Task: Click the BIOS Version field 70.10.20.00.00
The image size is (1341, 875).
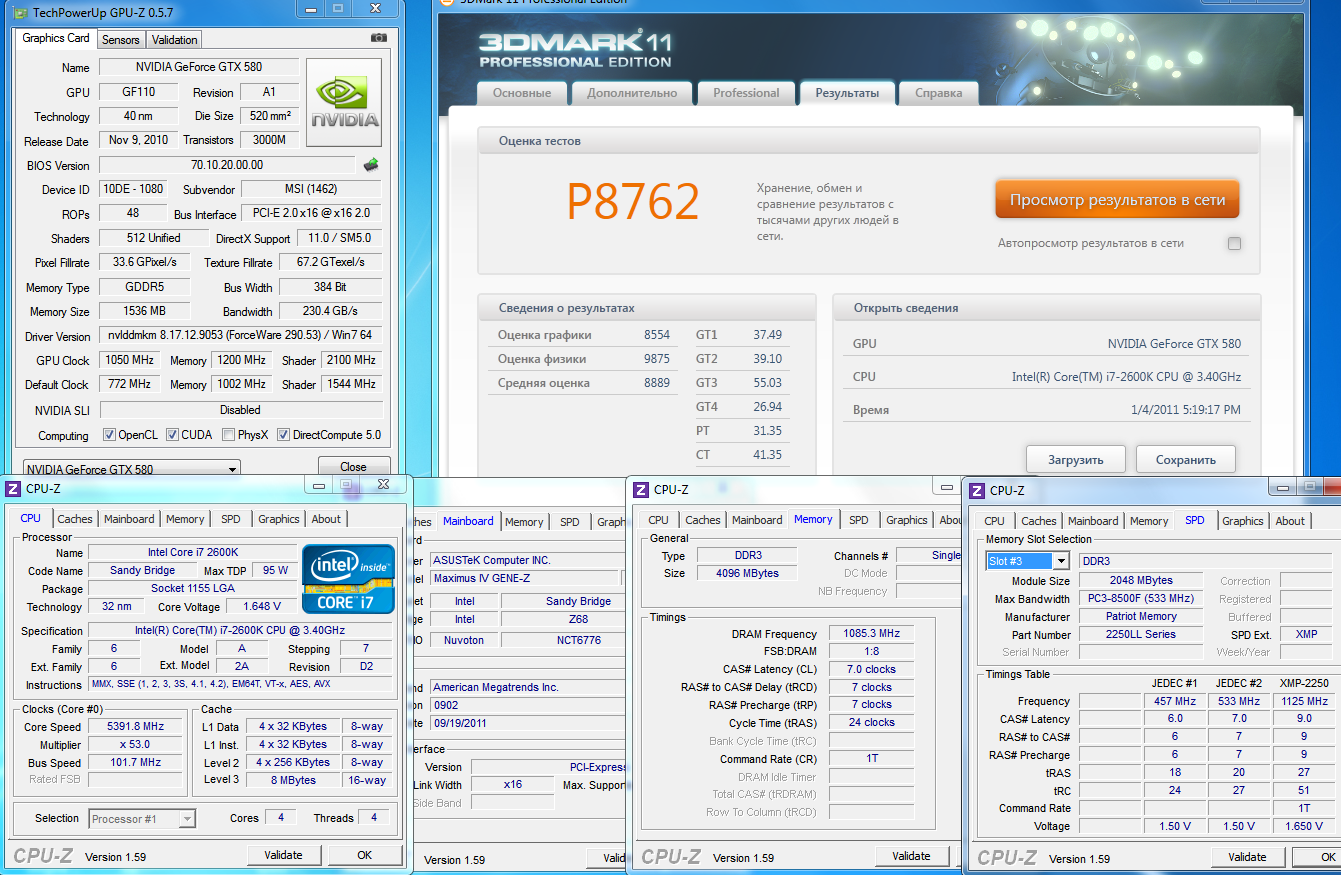Action: click(226, 165)
